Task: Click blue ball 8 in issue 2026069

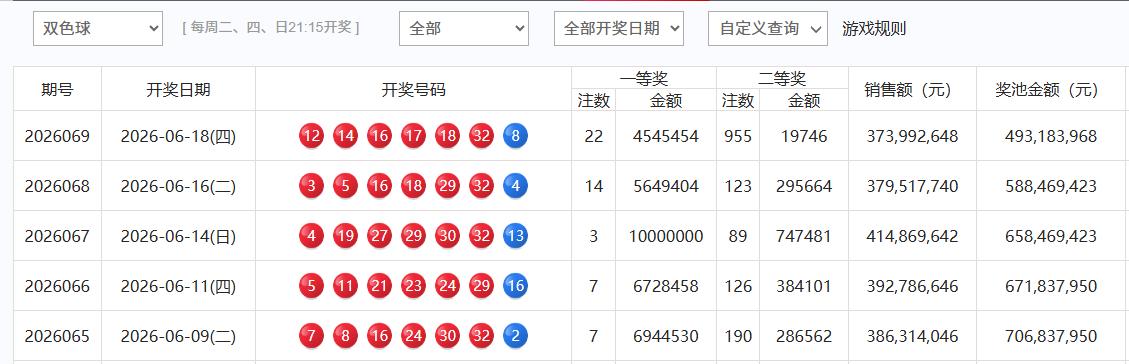Action: 516,136
